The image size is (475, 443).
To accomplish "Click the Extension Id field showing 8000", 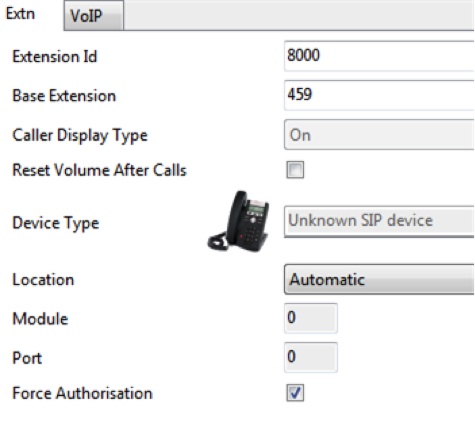I will [x=379, y=56].
